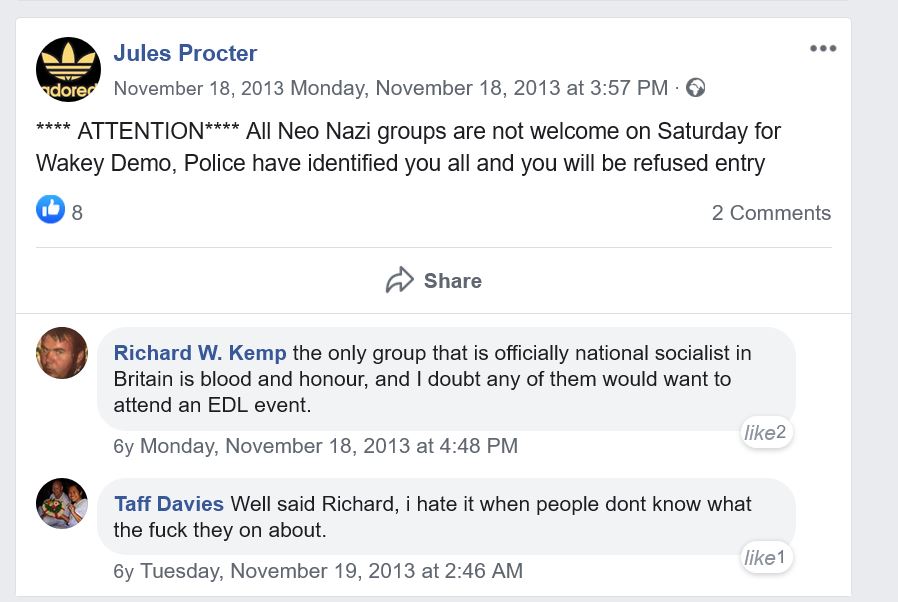This screenshot has height=602, width=898.
Task: Click the 6y timestamp on Richard's comment
Action: pyautogui.click(x=123, y=446)
